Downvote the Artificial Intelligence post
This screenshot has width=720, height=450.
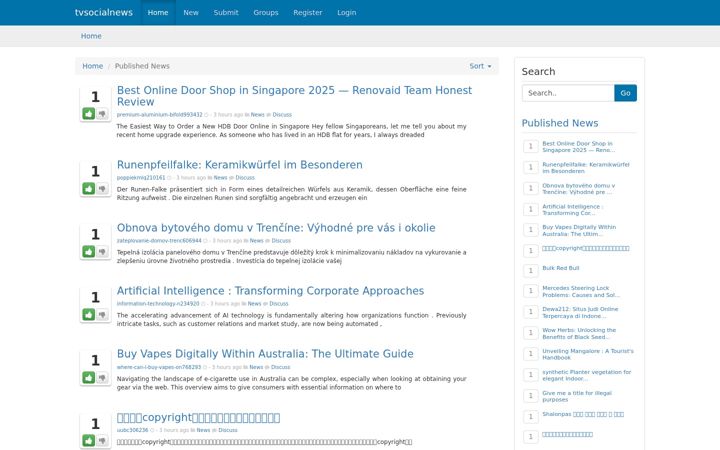click(102, 315)
